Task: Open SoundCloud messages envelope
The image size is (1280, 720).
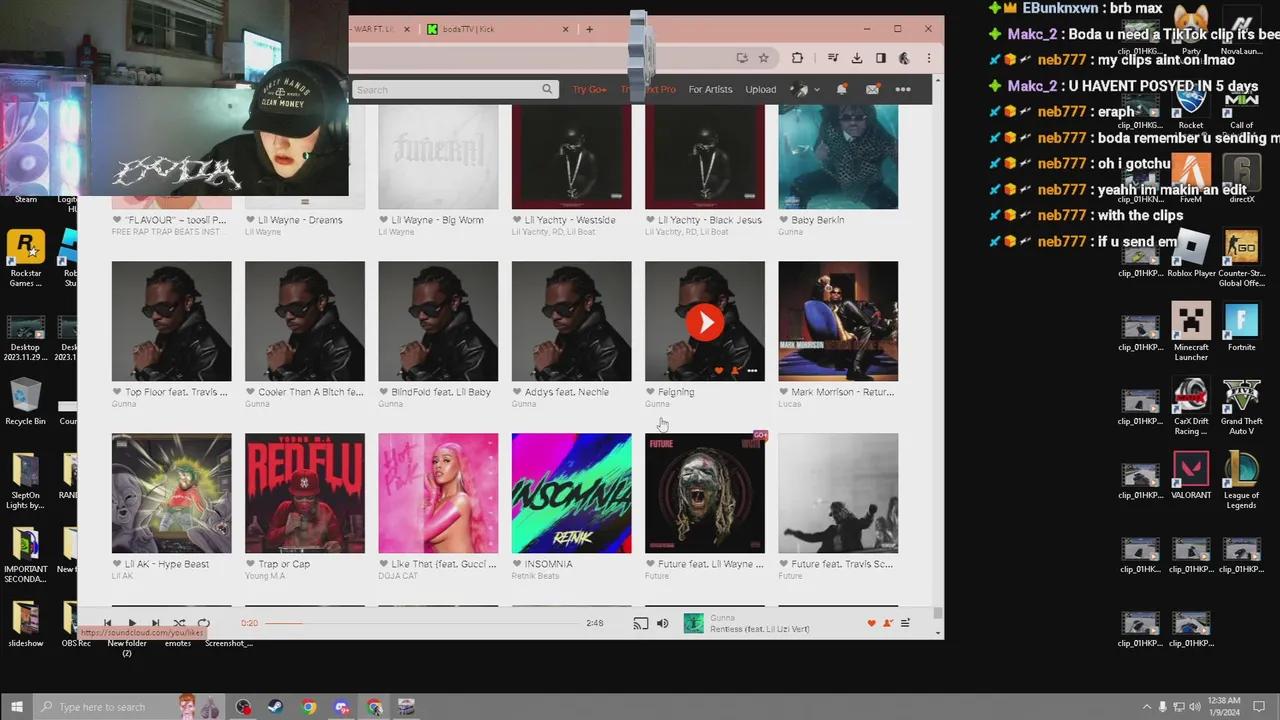Action: tap(872, 89)
